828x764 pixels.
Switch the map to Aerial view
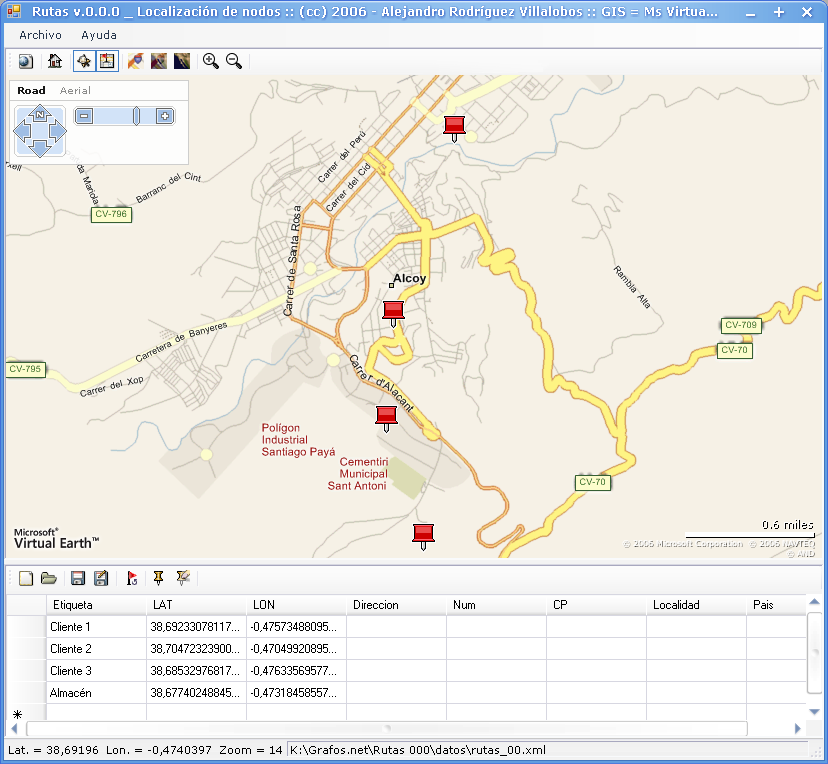pos(75,91)
